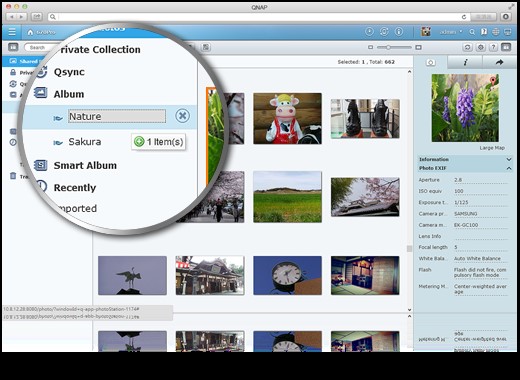
Task: Click the photo grid scrollbar handle
Action: [x=409, y=249]
